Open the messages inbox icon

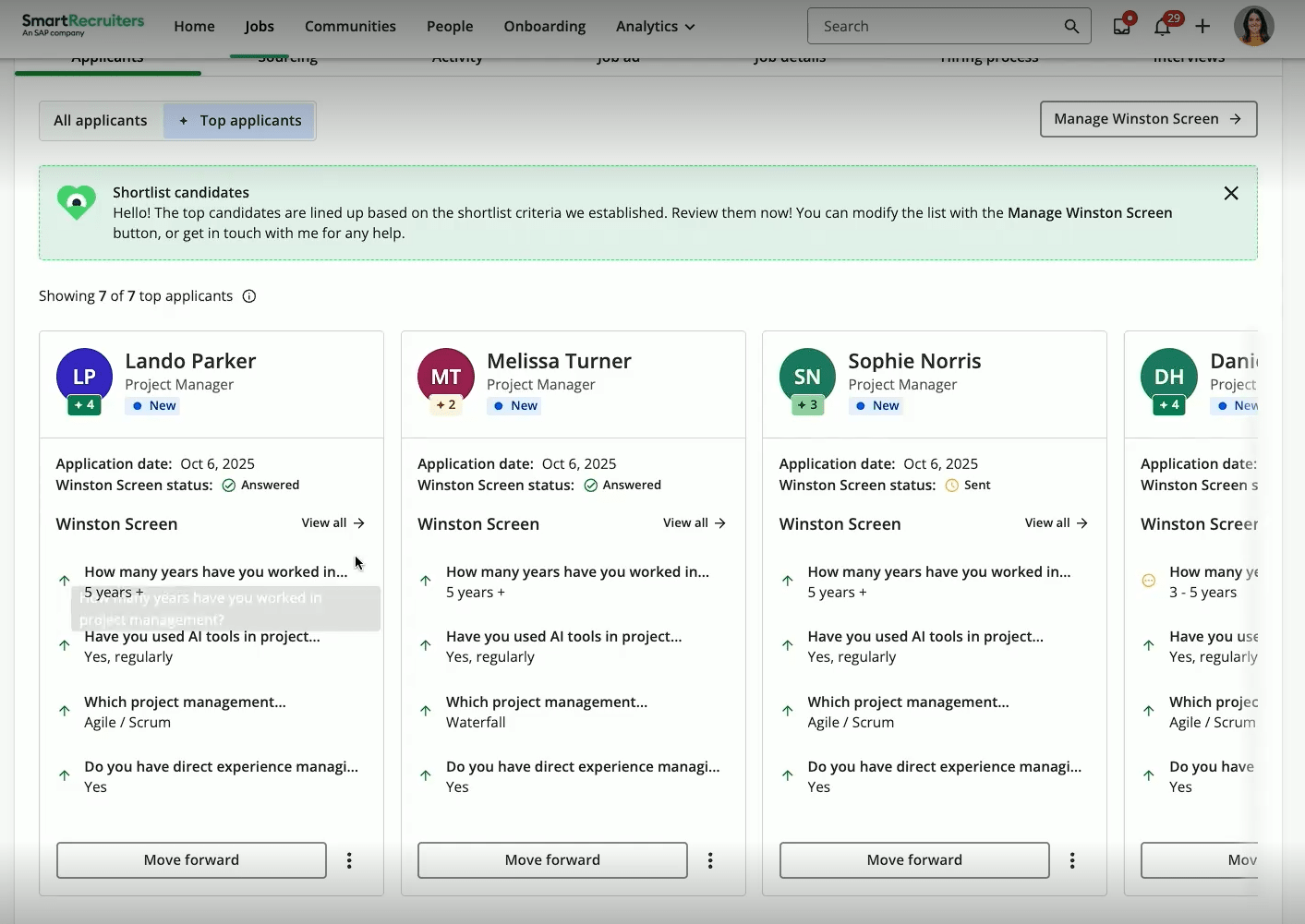[x=1122, y=26]
